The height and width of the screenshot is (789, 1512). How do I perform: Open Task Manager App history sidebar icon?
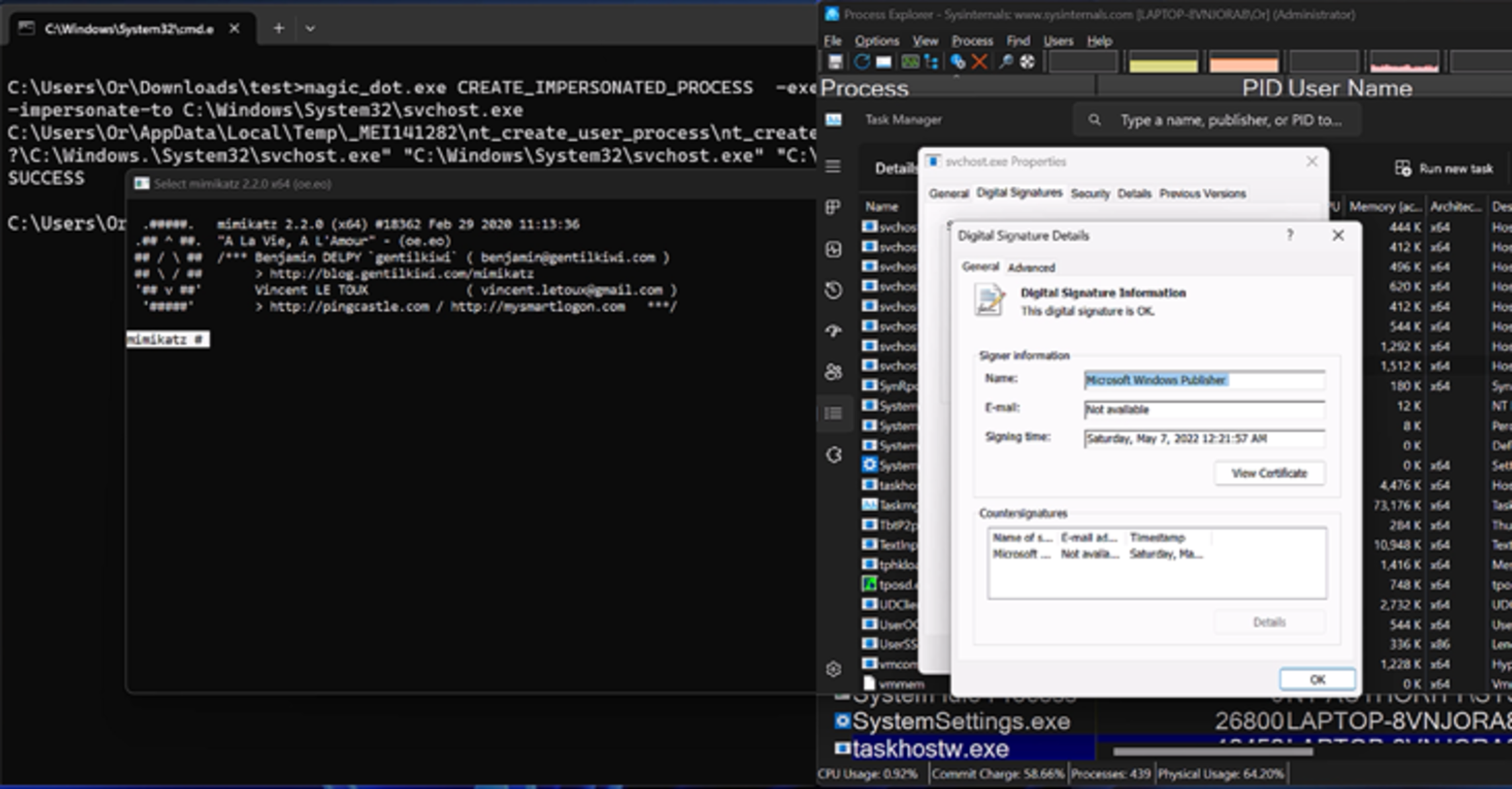833,290
